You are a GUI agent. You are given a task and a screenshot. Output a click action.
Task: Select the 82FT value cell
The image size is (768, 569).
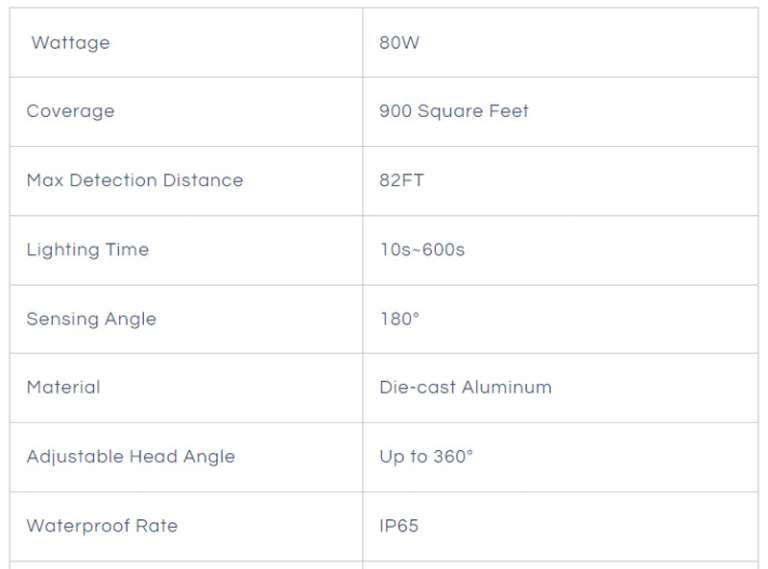(402, 180)
